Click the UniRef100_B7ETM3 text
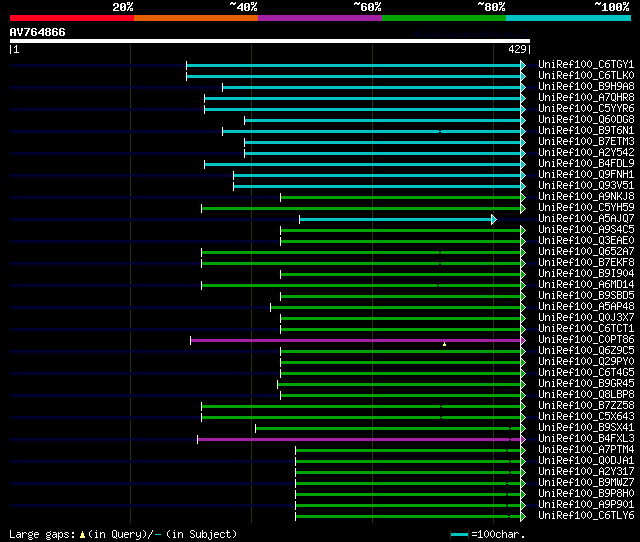This screenshot has width=640, height=542. (x=586, y=142)
